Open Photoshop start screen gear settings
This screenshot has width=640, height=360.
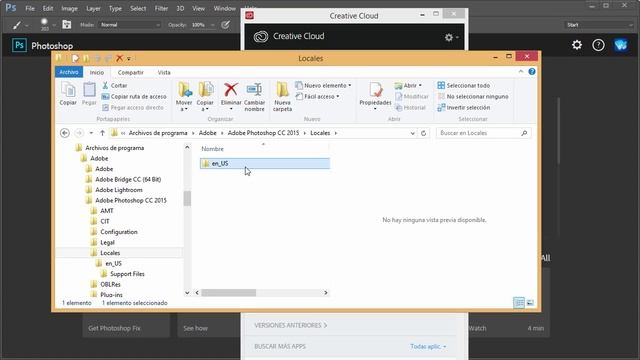point(577,44)
